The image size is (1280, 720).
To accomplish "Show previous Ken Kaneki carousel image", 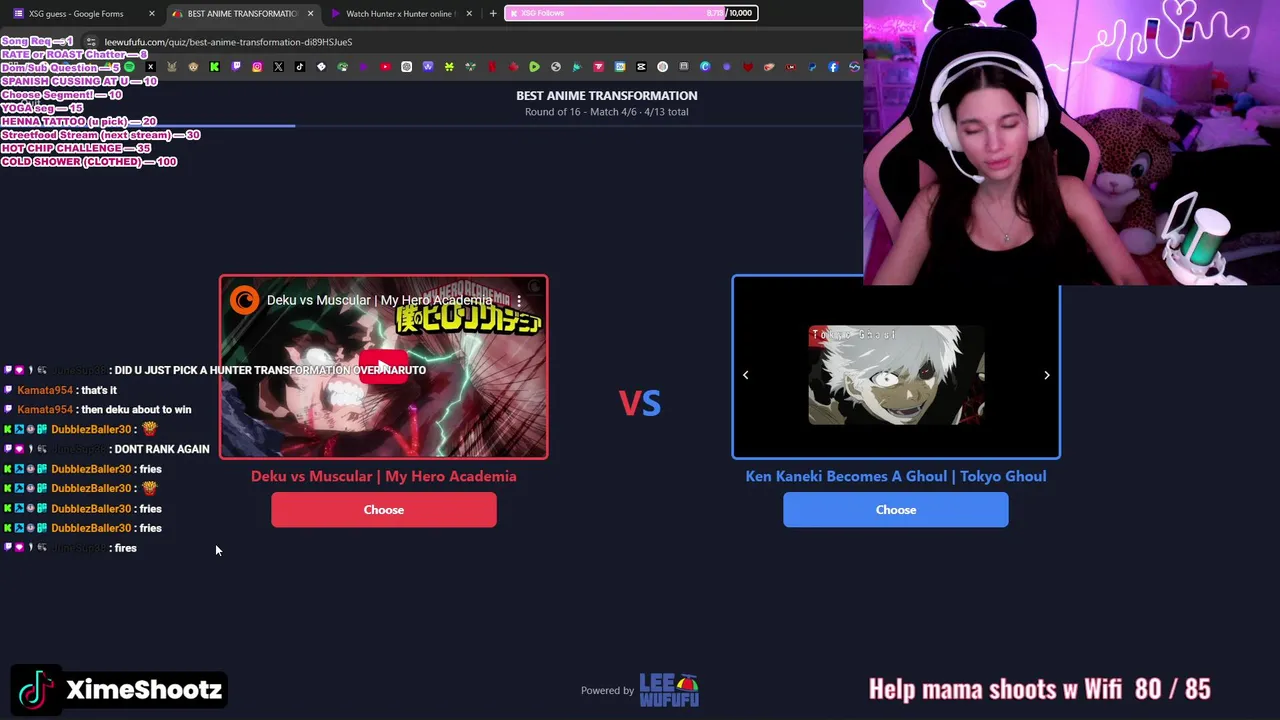I will [745, 375].
